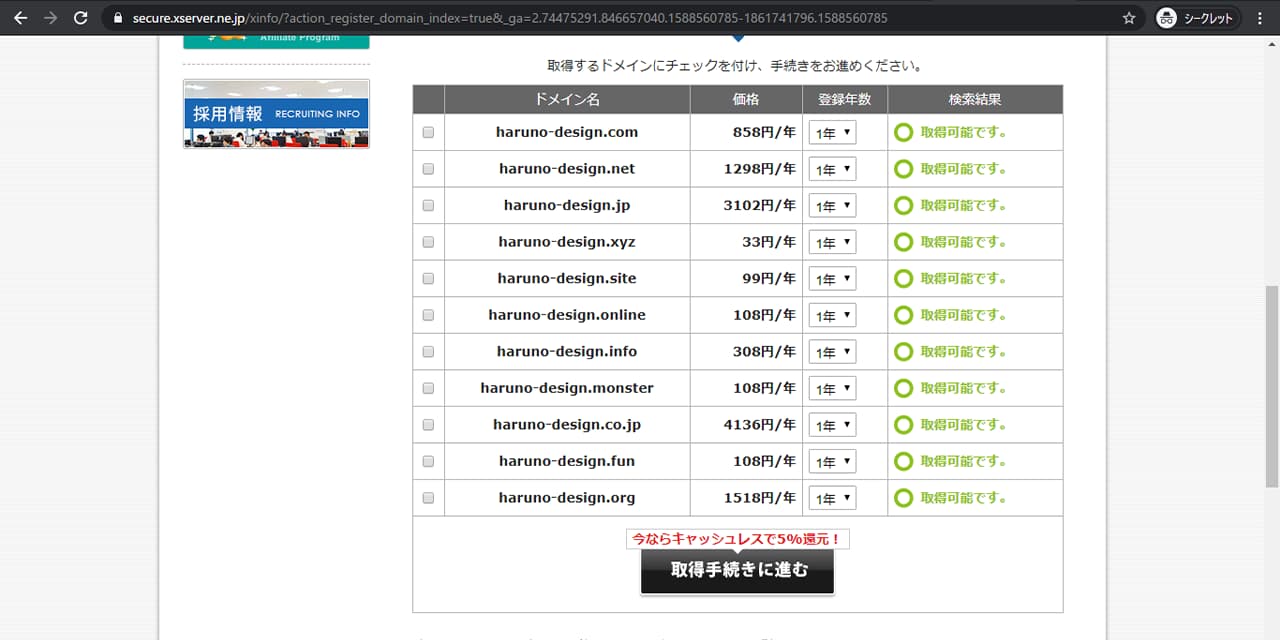
Task: Open the Chrome three-dot menu
Action: pos(1260,17)
